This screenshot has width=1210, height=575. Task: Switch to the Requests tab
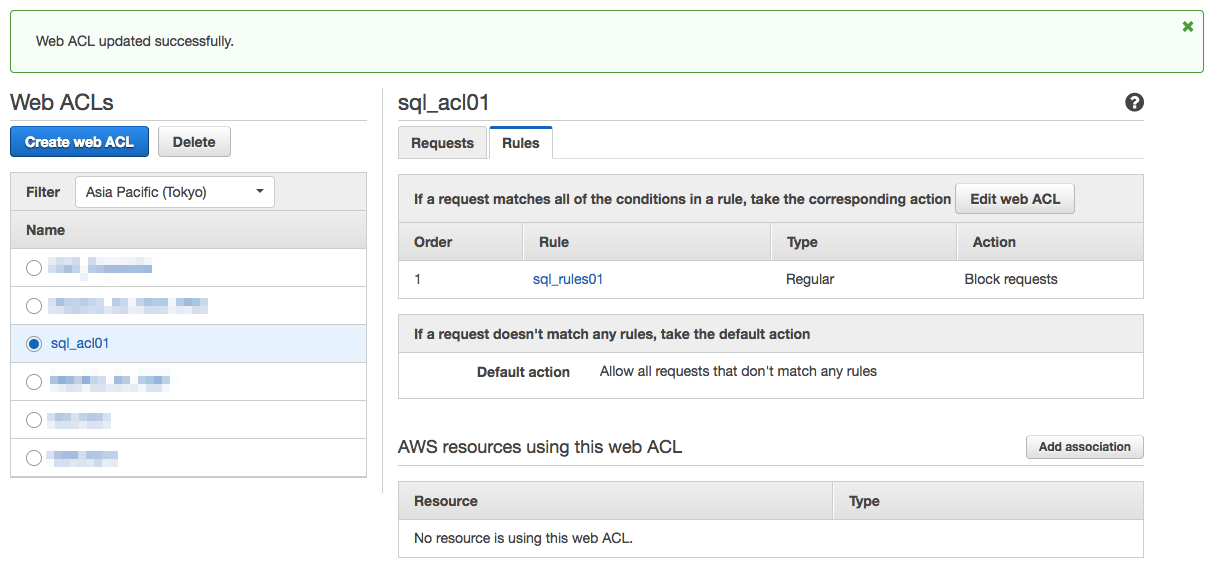442,143
